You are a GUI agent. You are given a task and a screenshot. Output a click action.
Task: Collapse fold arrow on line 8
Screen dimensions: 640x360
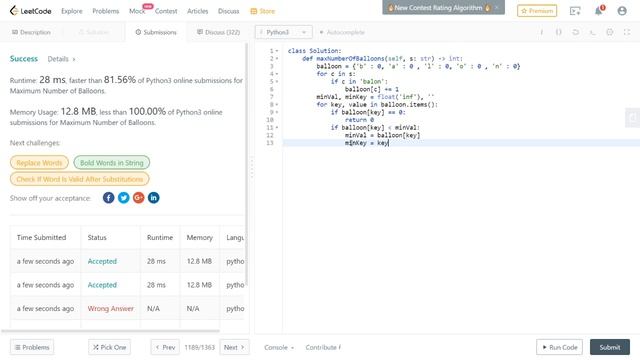(277, 105)
